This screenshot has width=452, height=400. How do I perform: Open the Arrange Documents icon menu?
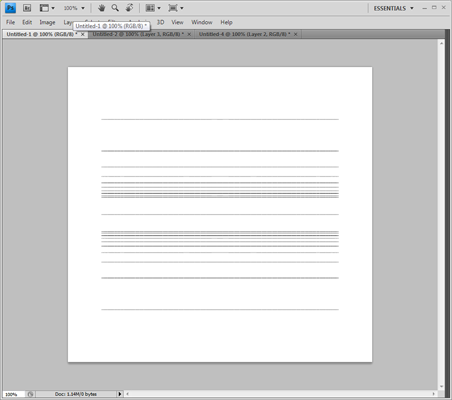[x=153, y=8]
